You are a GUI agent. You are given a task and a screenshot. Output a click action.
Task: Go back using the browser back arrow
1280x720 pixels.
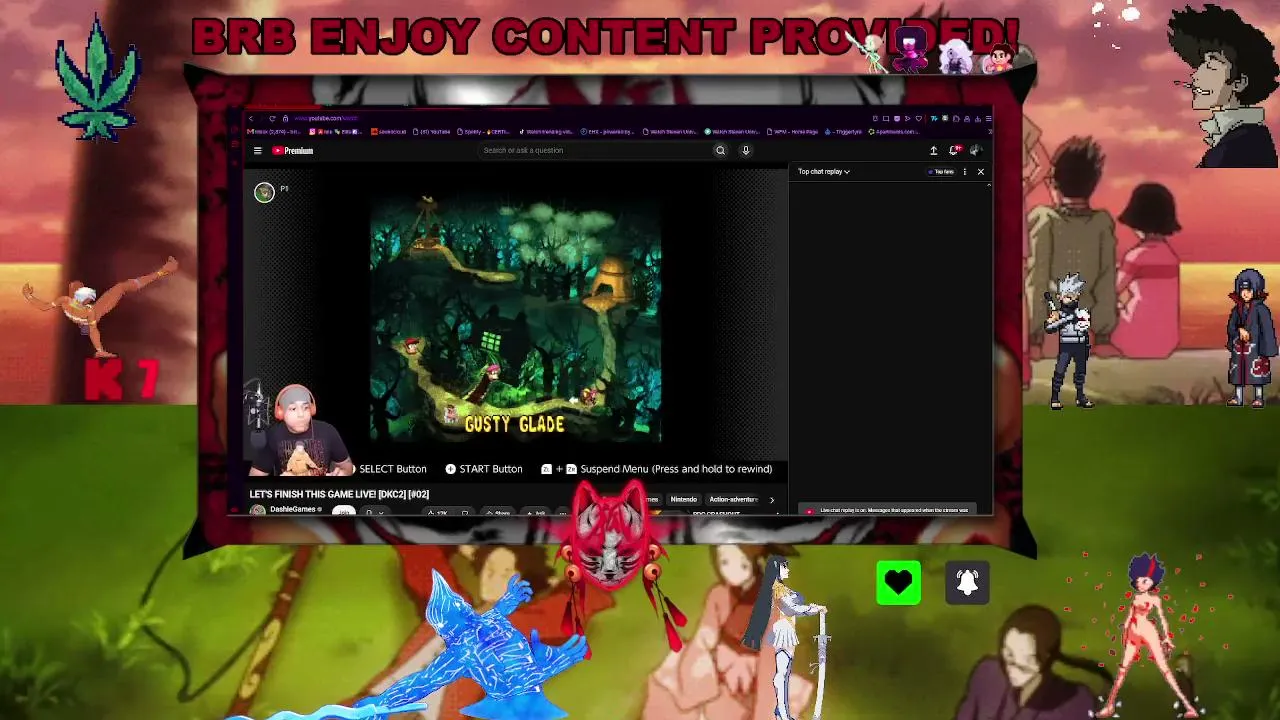[251, 119]
